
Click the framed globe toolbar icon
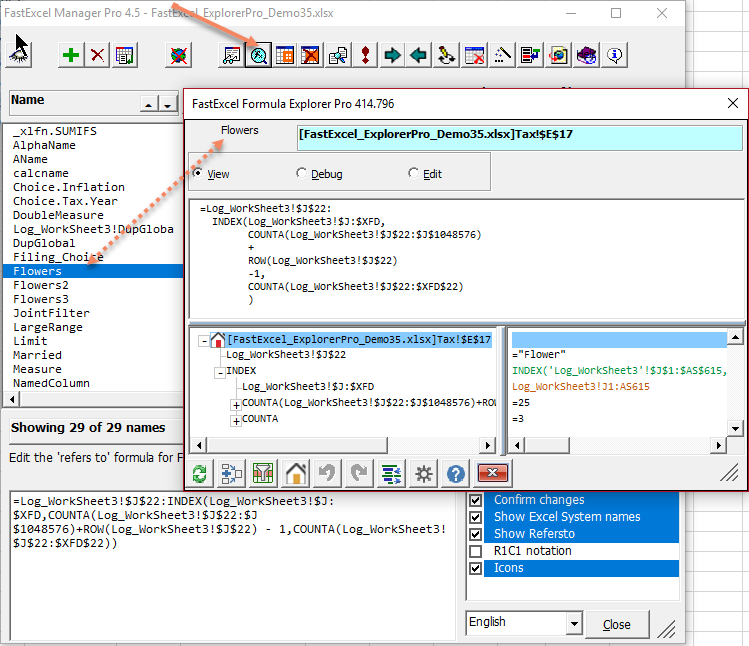[558, 55]
